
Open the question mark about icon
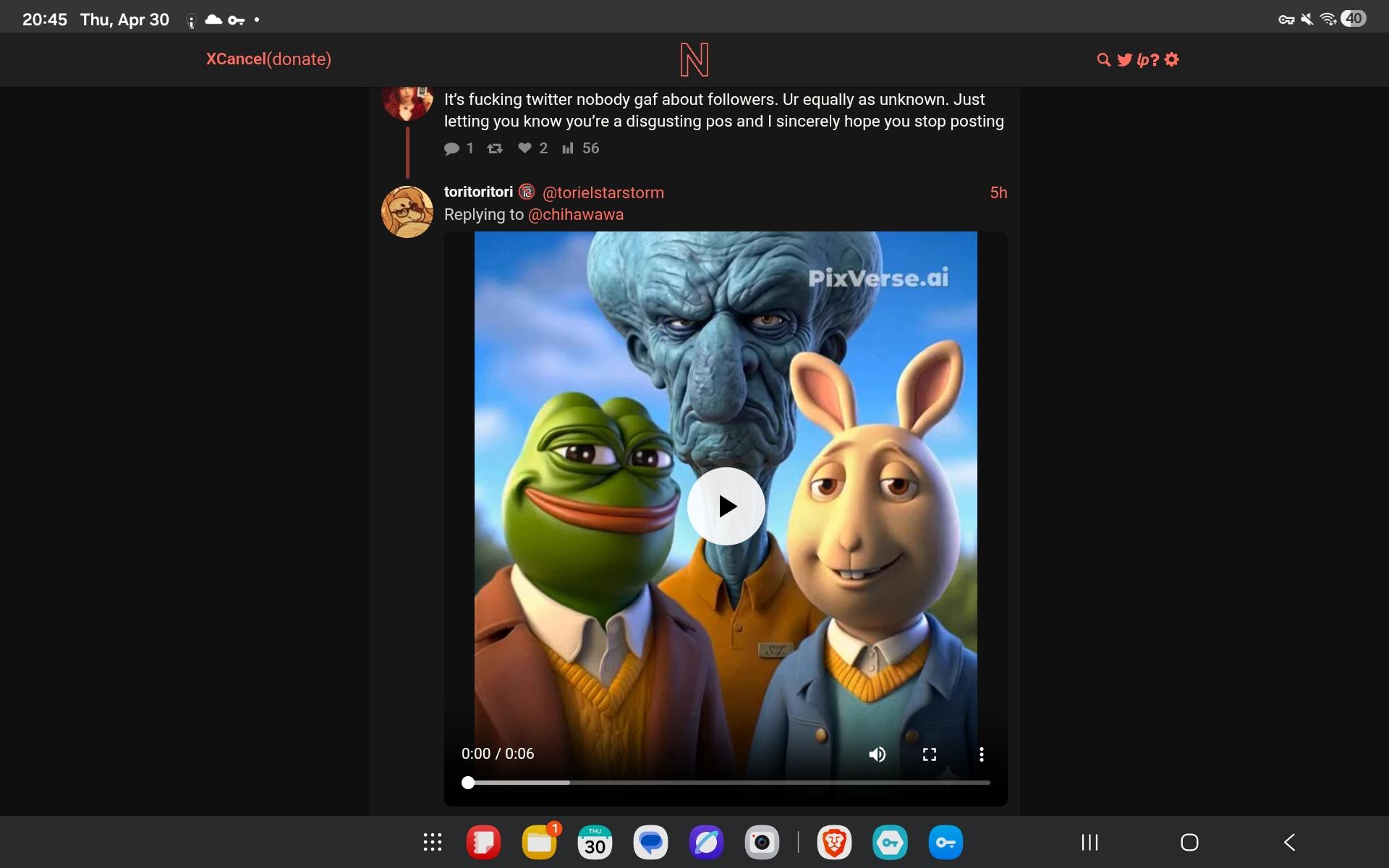tap(1155, 60)
